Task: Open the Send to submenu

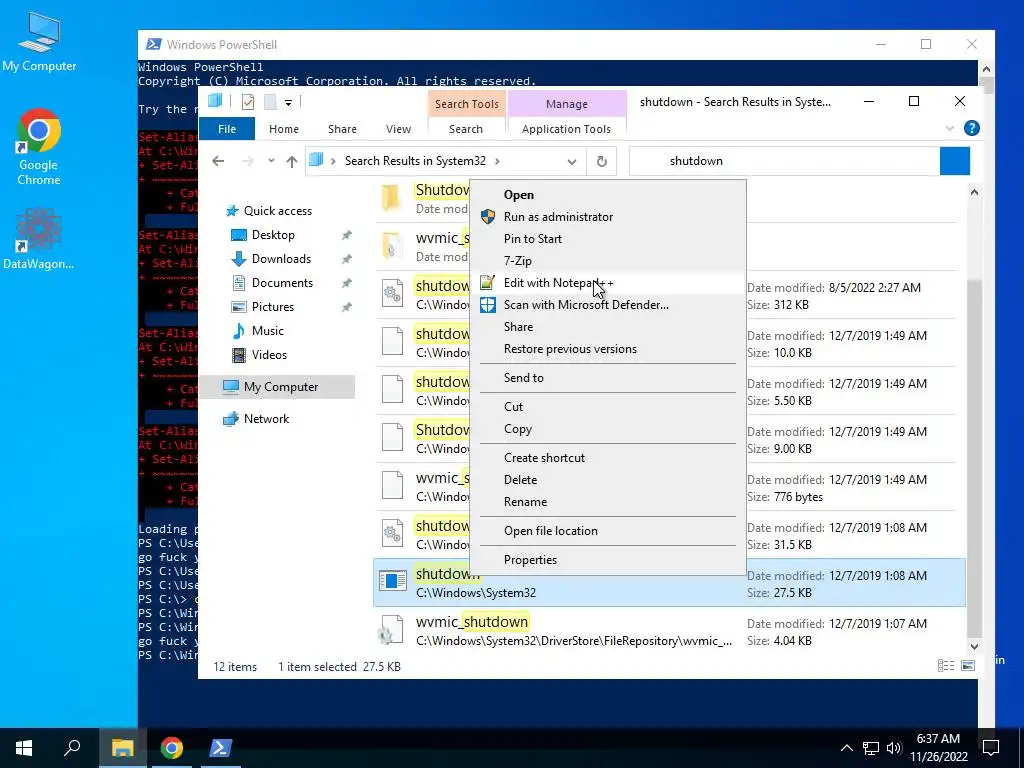Action: click(x=608, y=378)
